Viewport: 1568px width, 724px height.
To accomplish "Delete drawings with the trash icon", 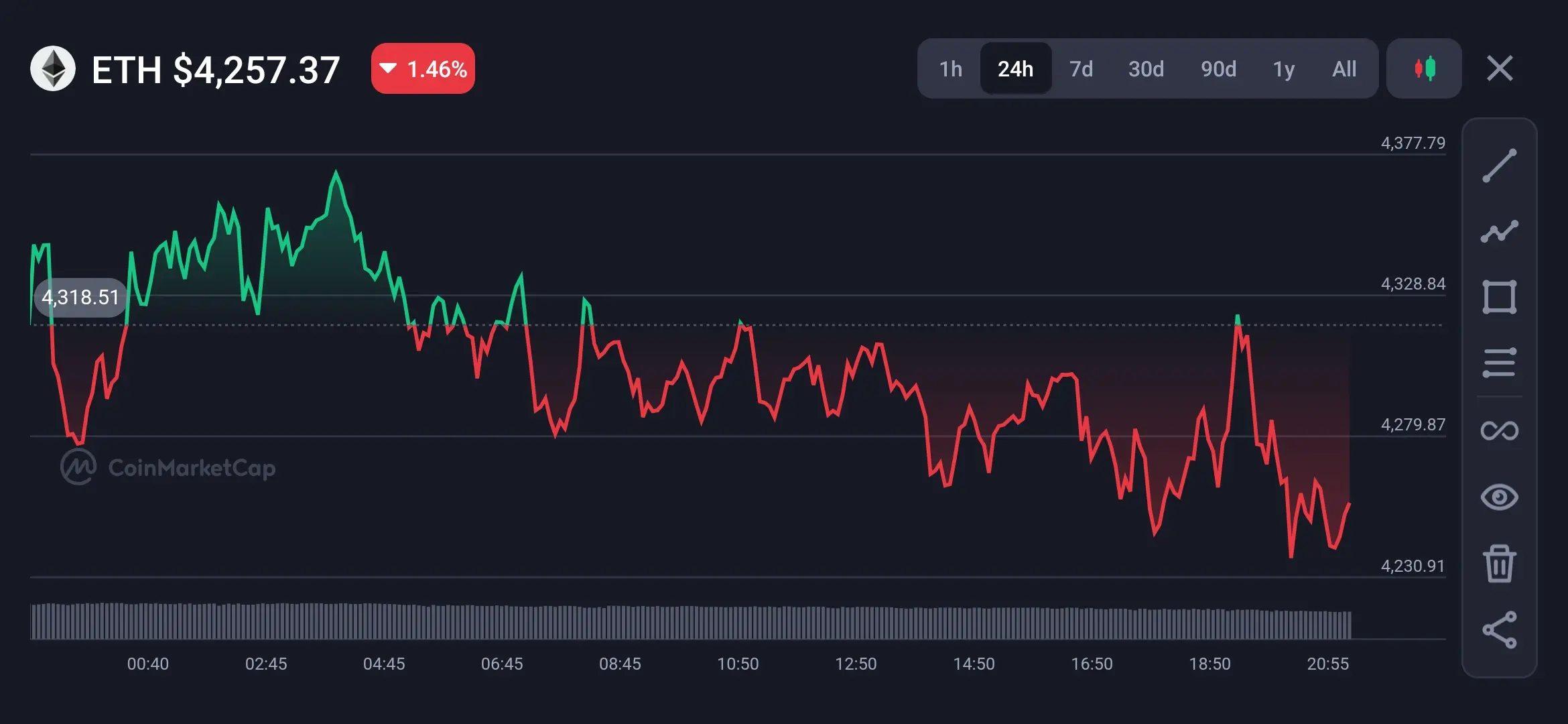I will pos(1499,563).
